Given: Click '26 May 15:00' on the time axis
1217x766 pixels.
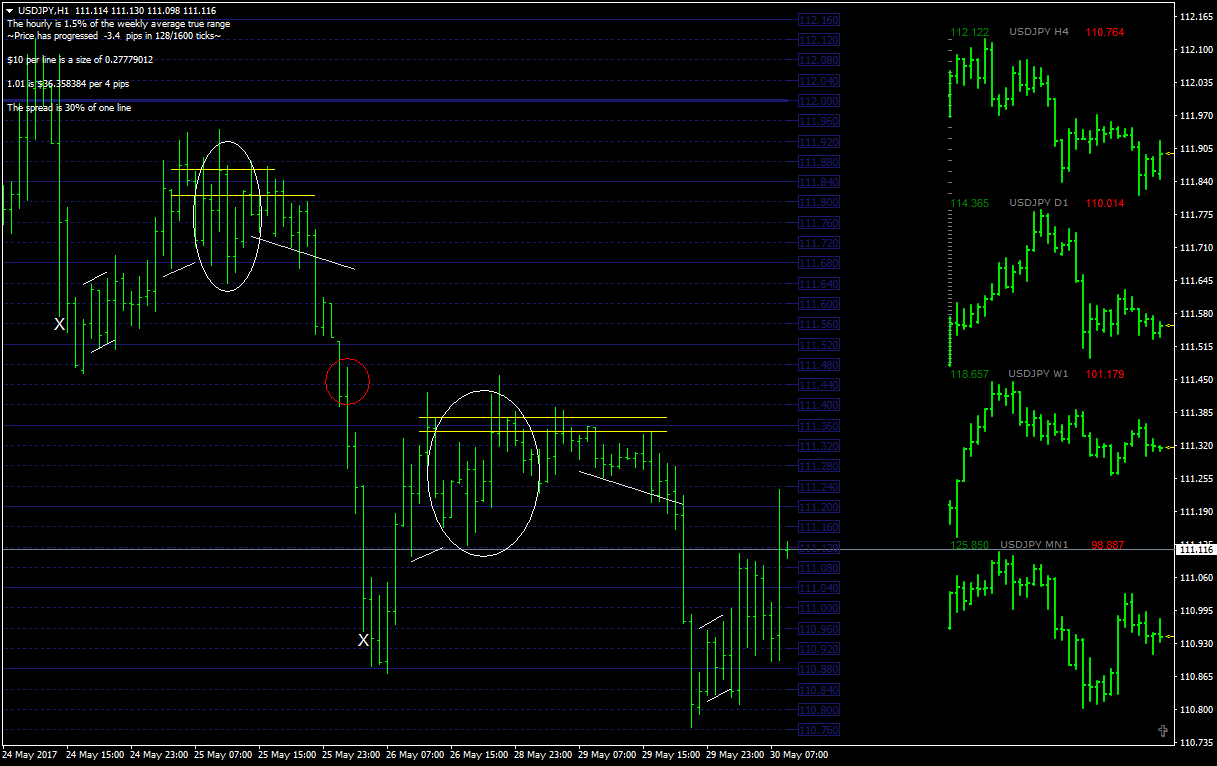Looking at the screenshot, I should click(x=479, y=755).
